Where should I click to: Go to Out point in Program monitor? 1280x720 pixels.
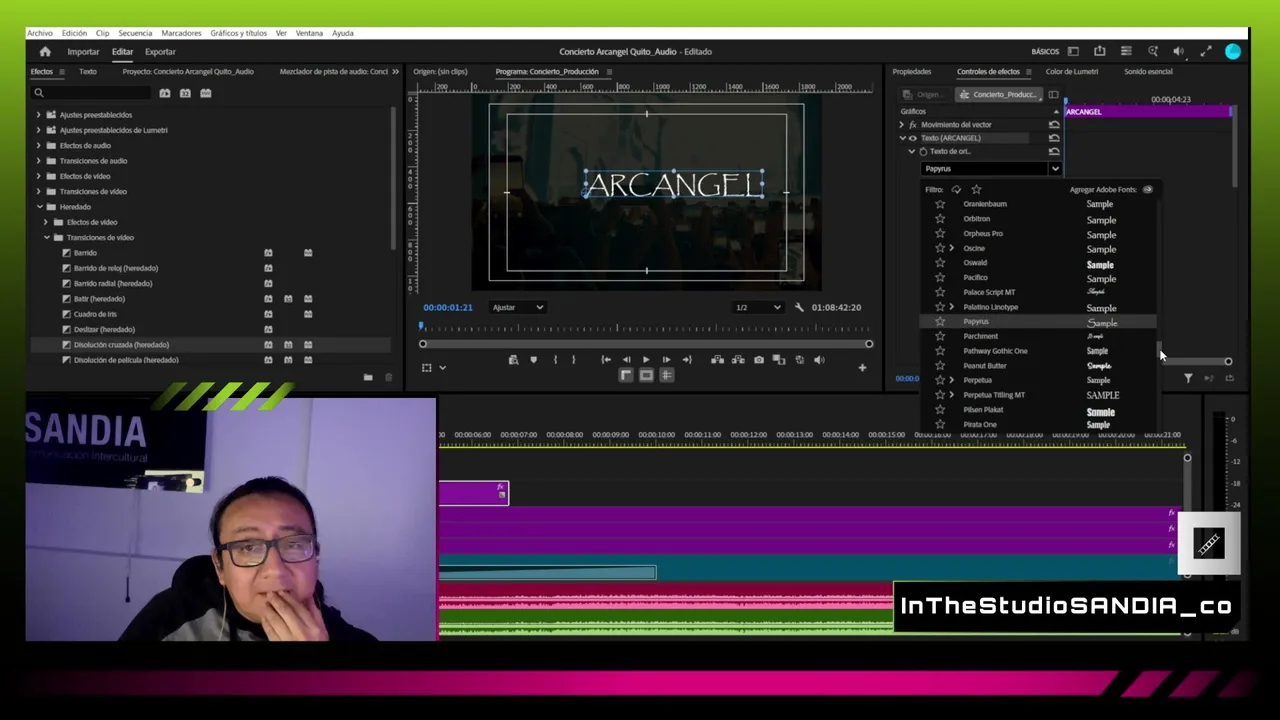(687, 360)
